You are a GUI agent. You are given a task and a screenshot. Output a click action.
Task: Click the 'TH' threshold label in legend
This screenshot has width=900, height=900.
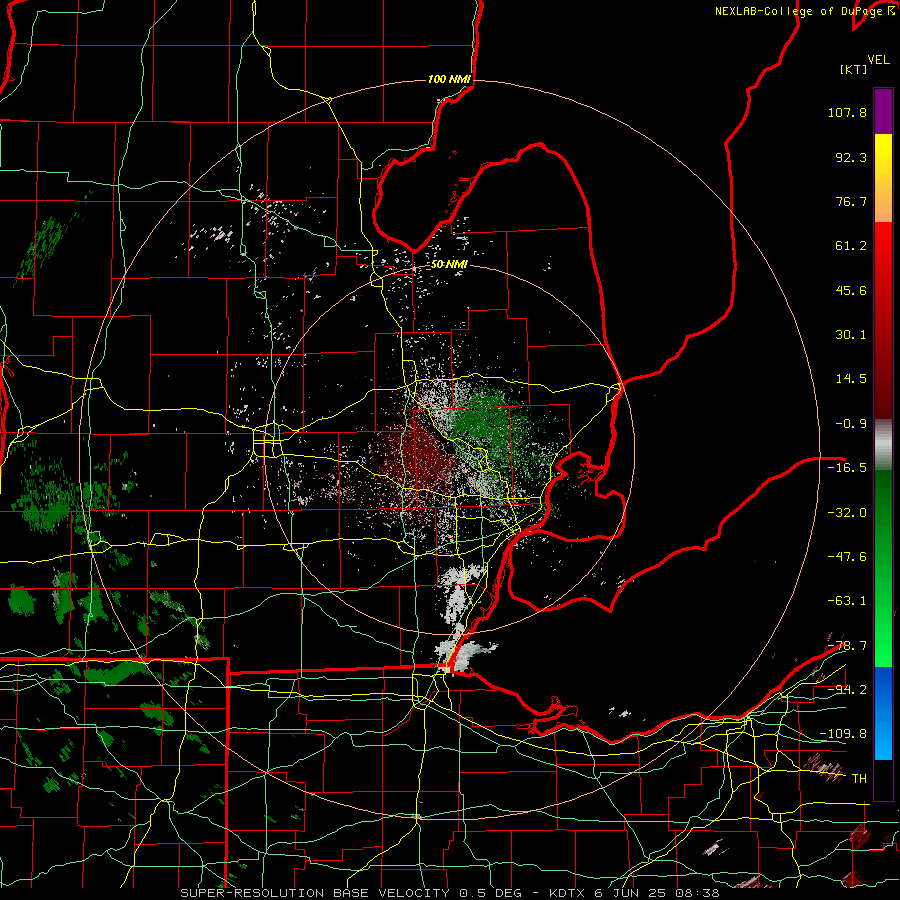(x=859, y=779)
